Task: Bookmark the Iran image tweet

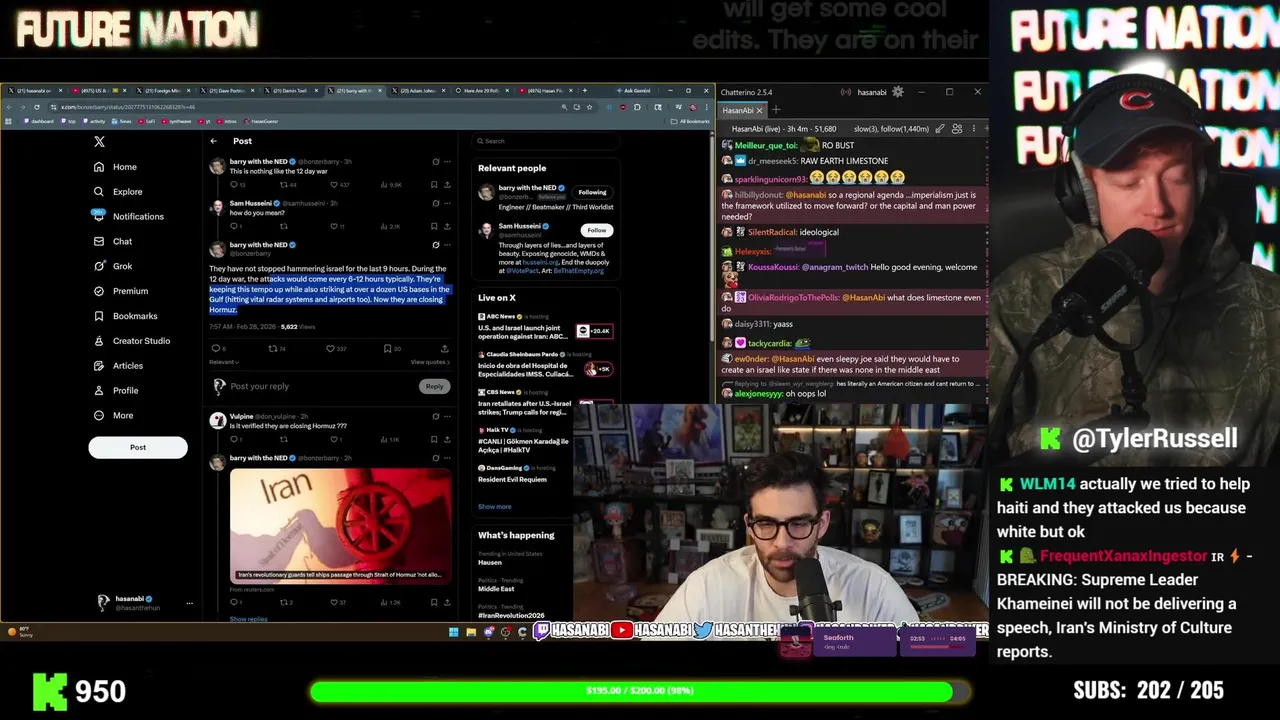Action: (433, 602)
